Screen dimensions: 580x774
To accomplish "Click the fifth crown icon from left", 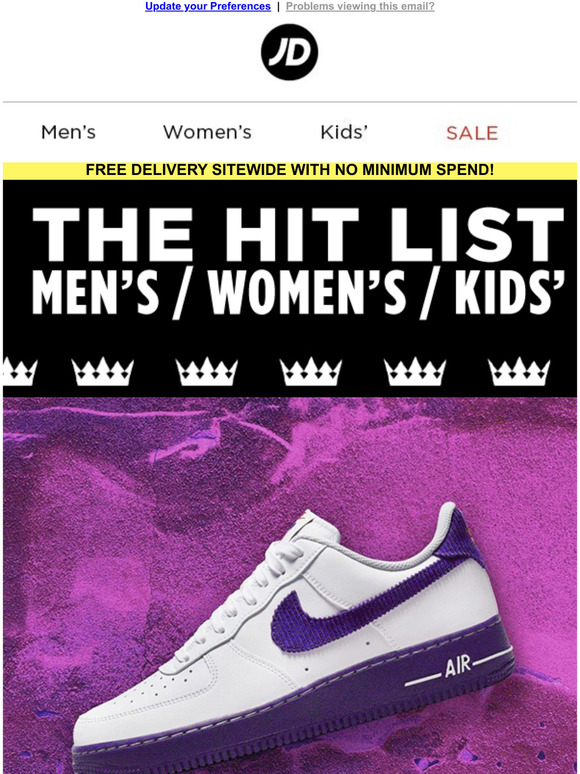I will tap(415, 371).
